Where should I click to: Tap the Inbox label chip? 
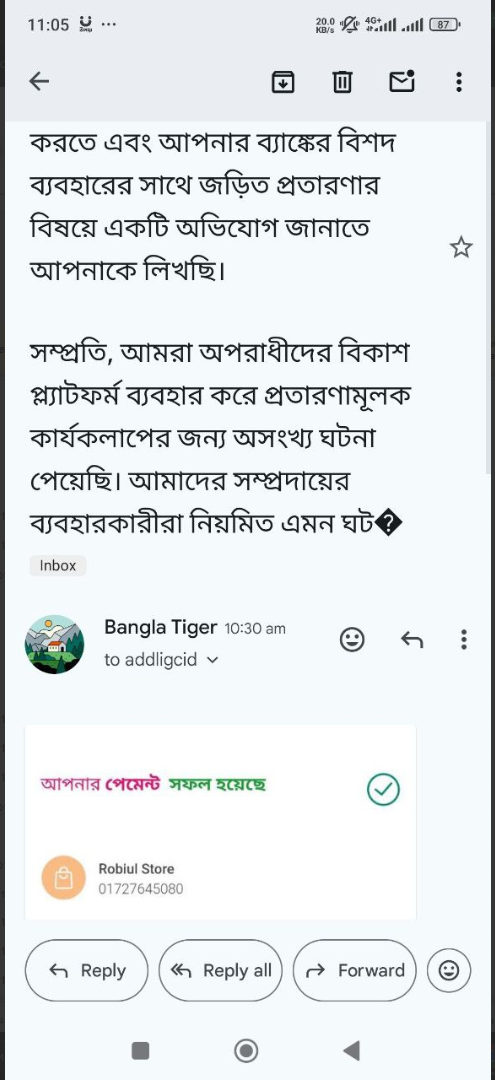pos(58,565)
